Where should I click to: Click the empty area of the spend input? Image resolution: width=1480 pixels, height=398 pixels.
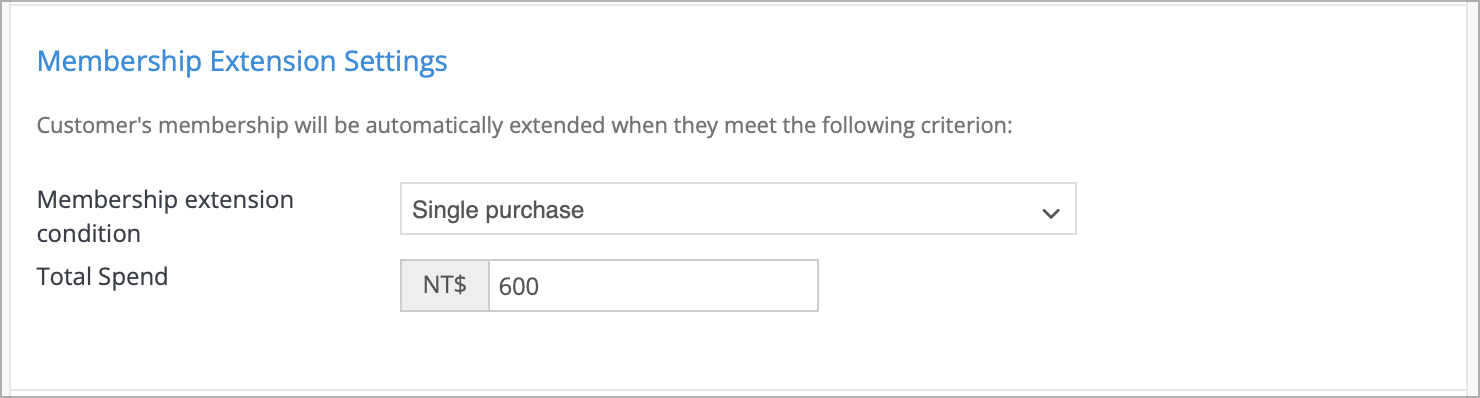tap(680, 286)
